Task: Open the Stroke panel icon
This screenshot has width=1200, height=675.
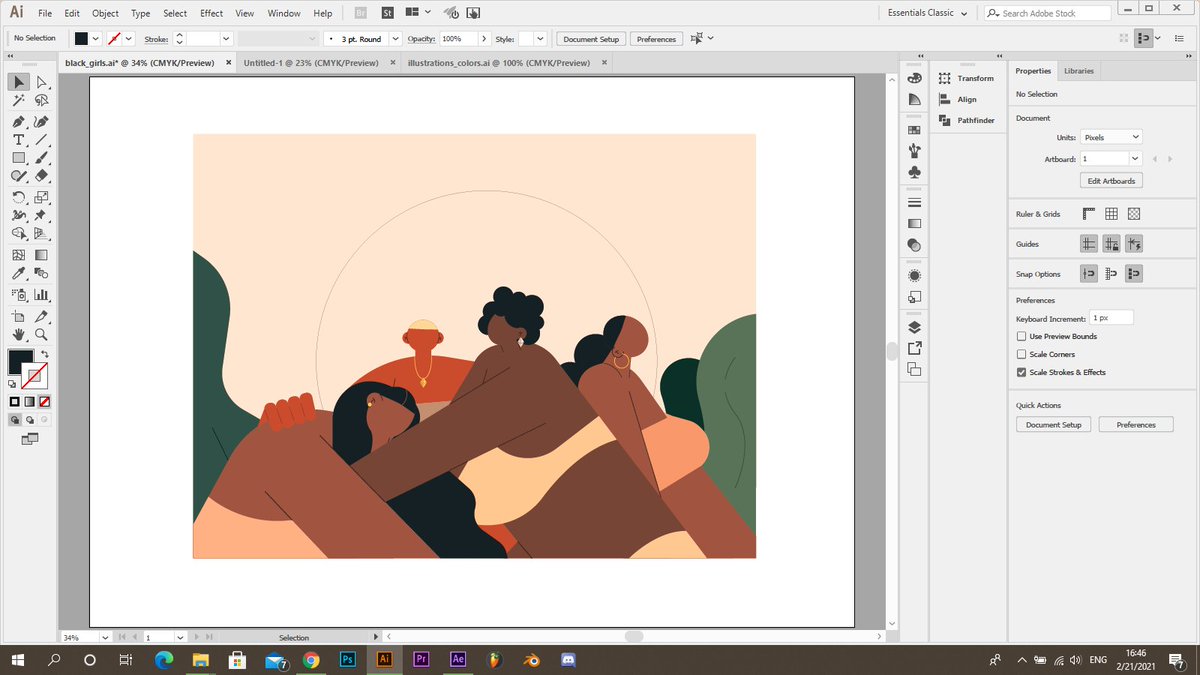Action: click(914, 203)
